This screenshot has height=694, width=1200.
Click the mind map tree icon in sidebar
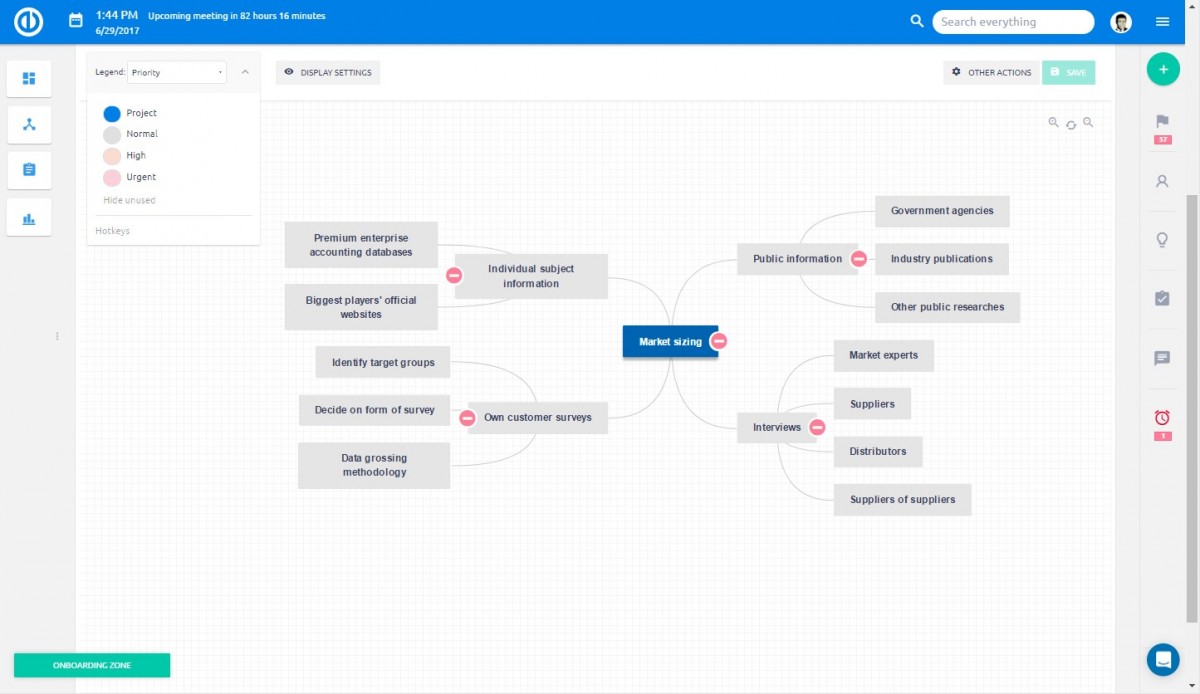point(29,125)
